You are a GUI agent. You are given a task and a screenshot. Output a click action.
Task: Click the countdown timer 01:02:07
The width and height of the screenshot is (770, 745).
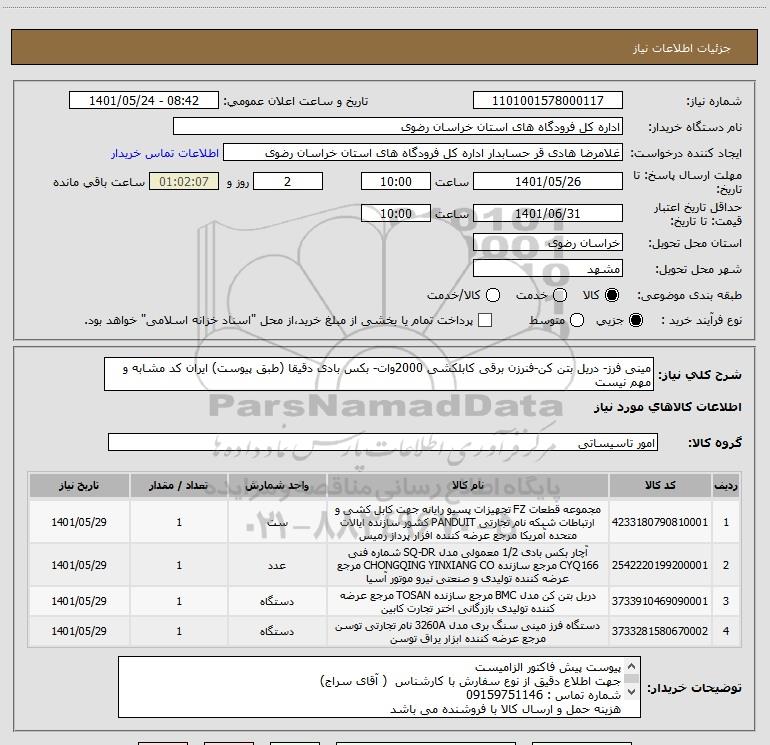[184, 181]
